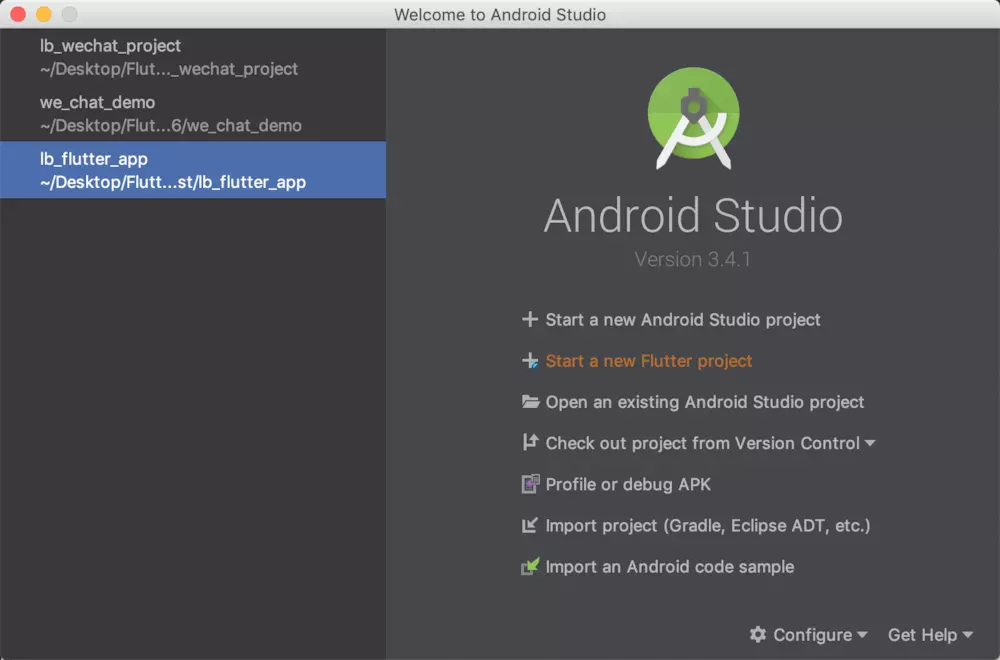This screenshot has height=660, width=1000.
Task: Click the import project arrow icon
Action: pyautogui.click(x=529, y=525)
